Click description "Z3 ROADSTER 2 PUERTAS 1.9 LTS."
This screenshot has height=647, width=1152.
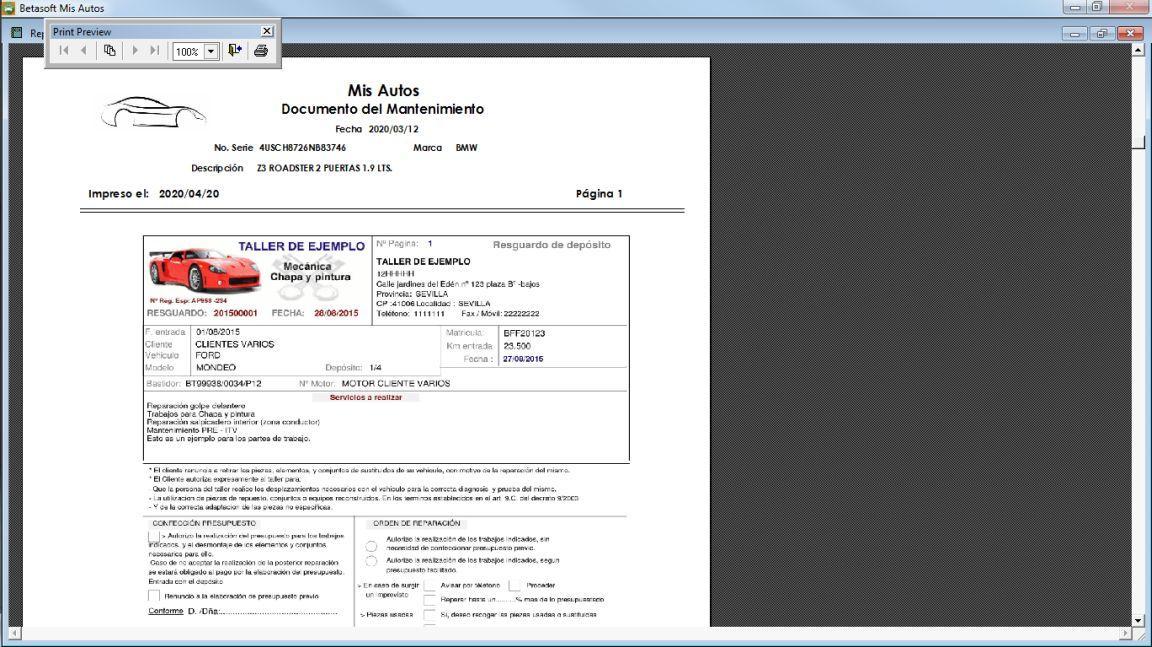[324, 168]
